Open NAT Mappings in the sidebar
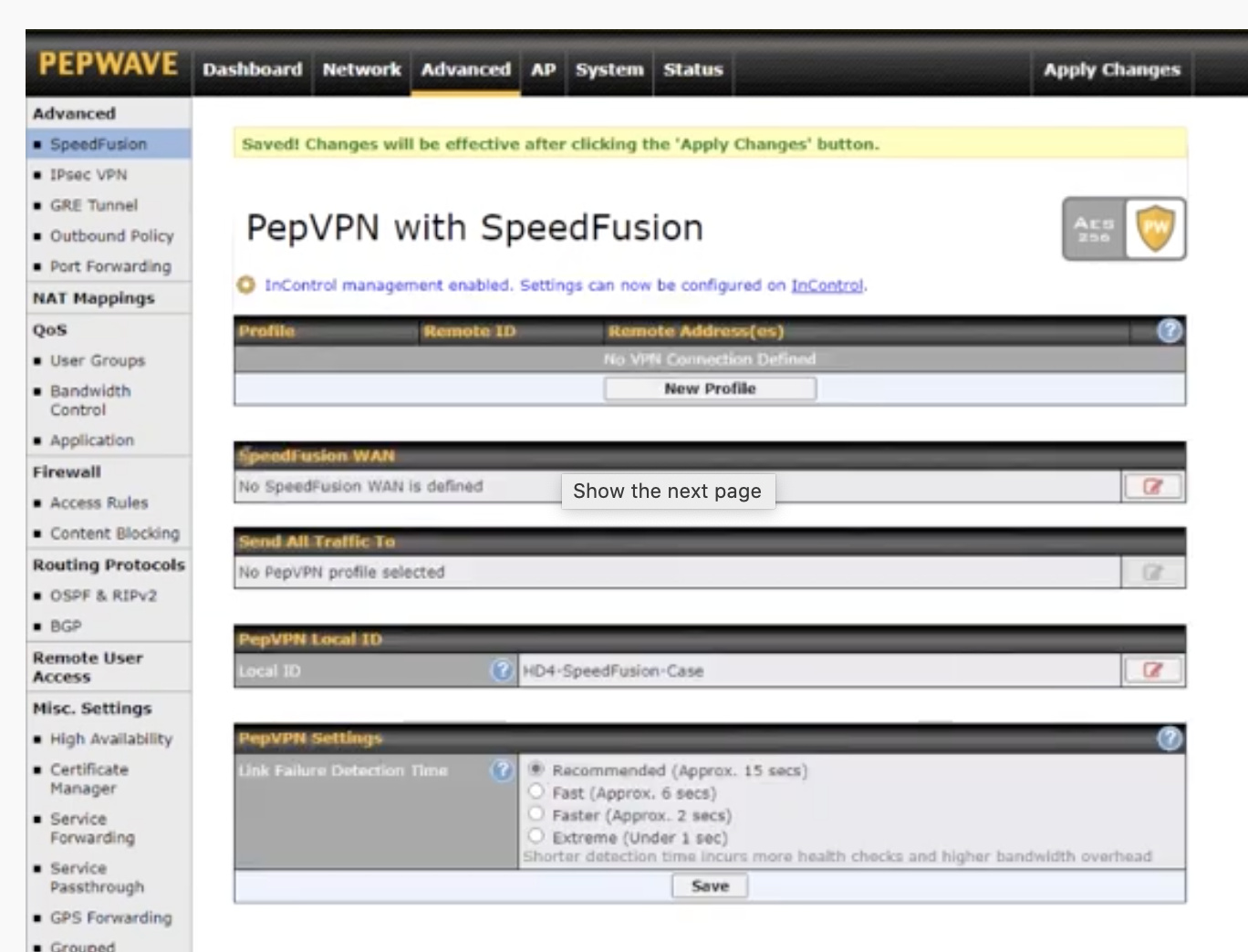The image size is (1248, 952). 94,298
